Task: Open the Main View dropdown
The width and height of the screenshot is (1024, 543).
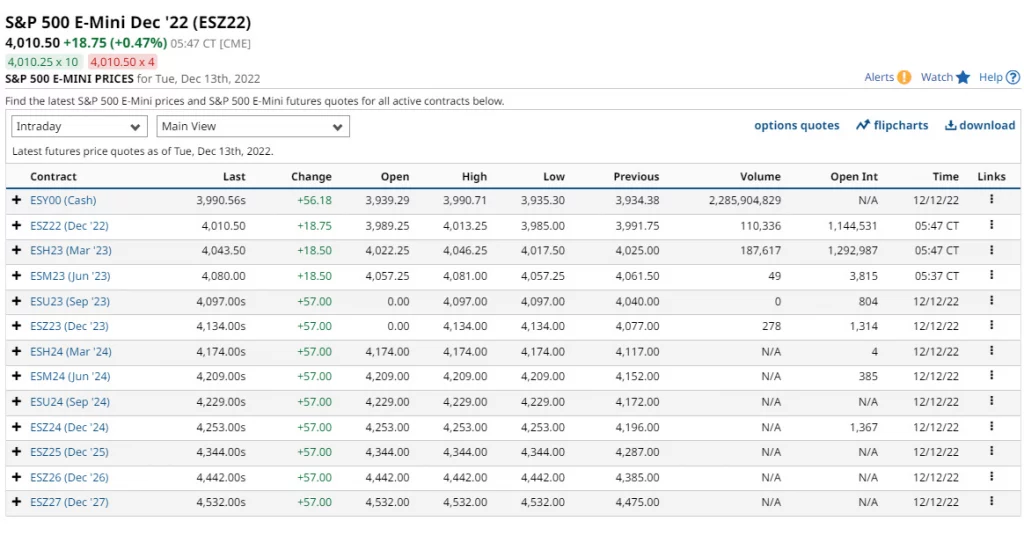Action: 253,126
